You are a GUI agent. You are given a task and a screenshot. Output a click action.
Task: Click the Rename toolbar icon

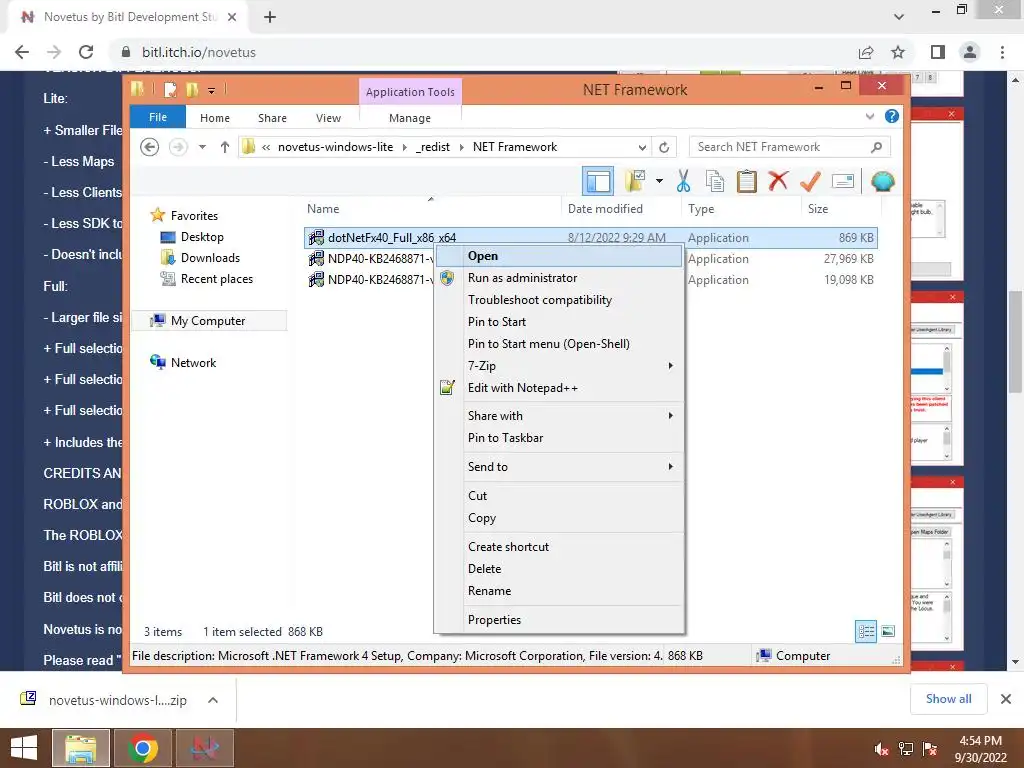pos(842,181)
